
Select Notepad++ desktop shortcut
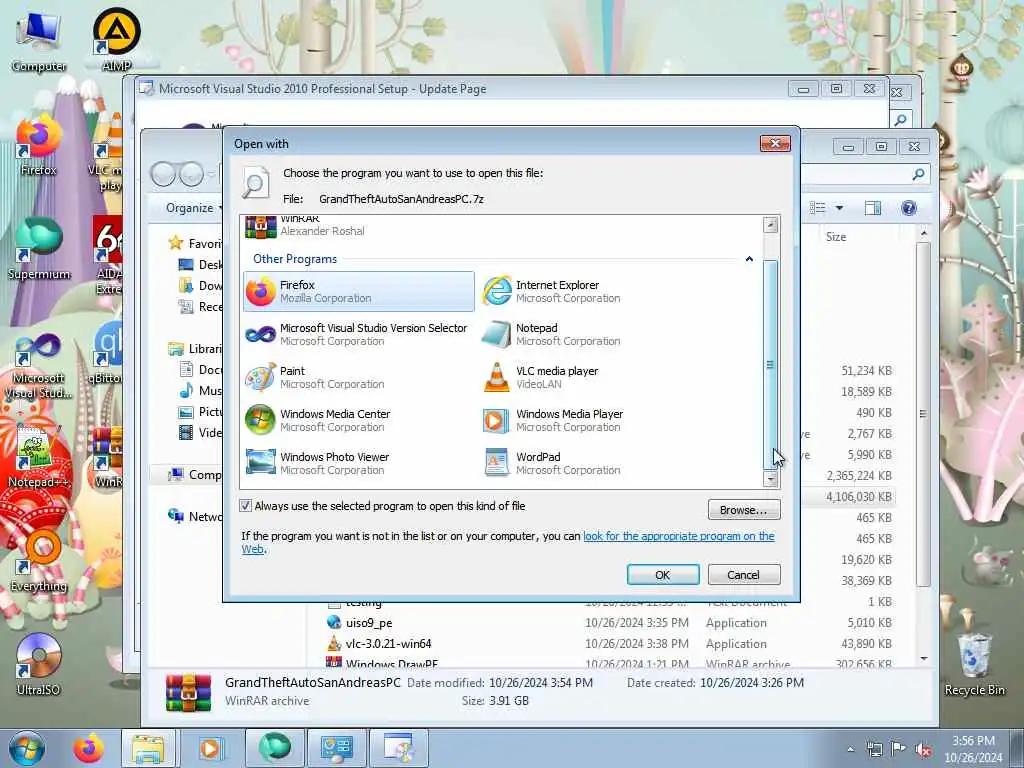[x=39, y=456]
